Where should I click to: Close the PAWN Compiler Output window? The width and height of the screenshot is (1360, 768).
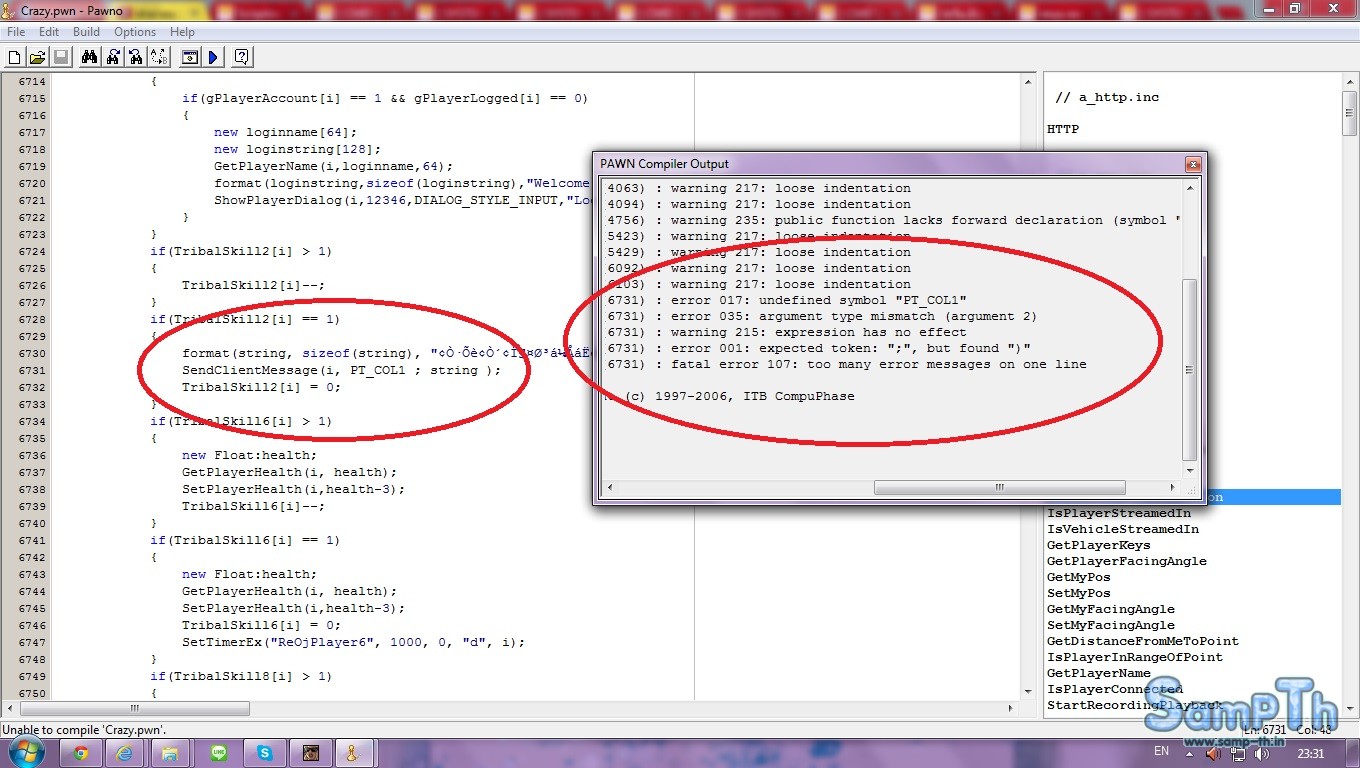pyautogui.click(x=1192, y=164)
